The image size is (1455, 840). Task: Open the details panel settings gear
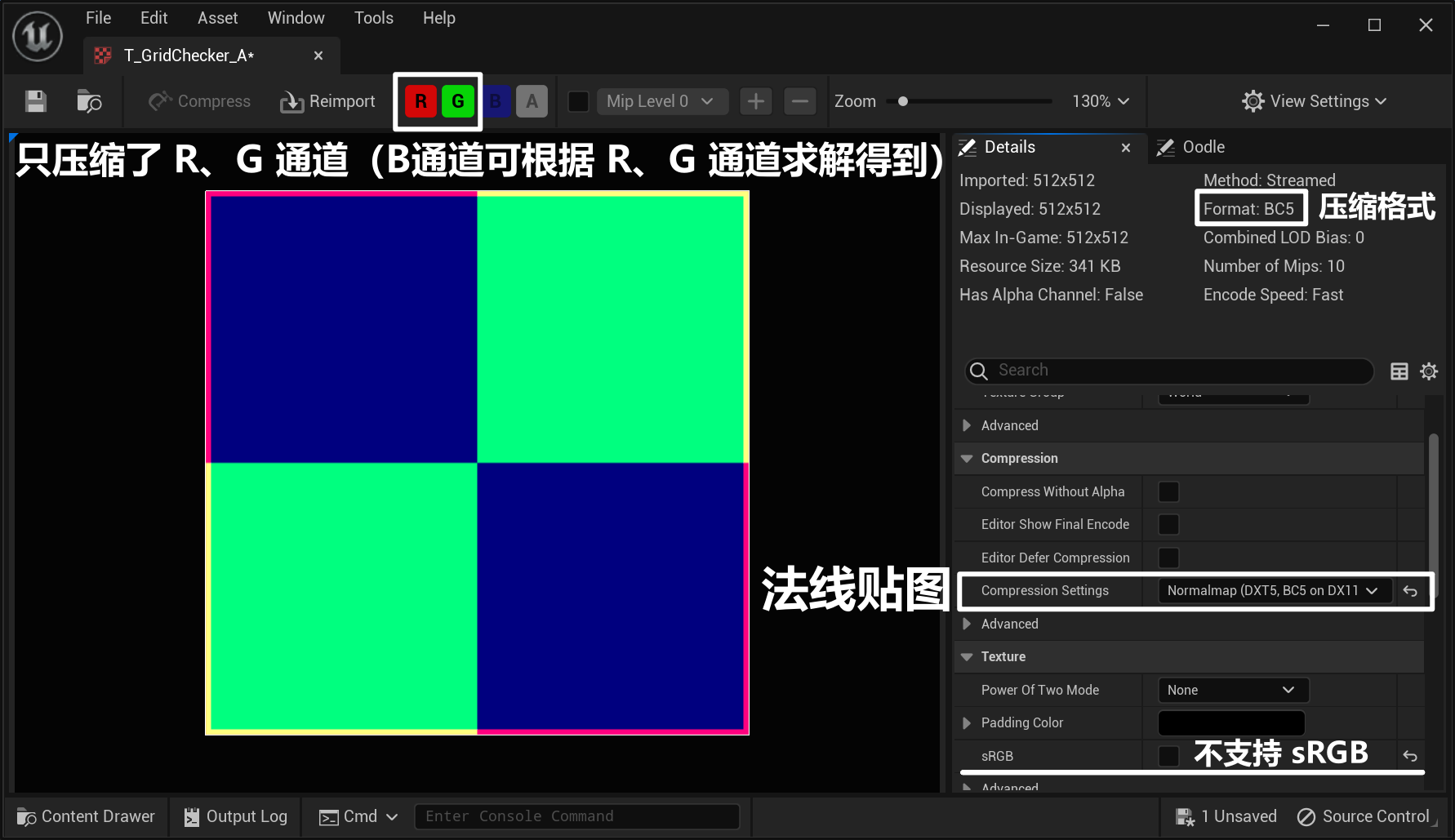click(x=1428, y=371)
